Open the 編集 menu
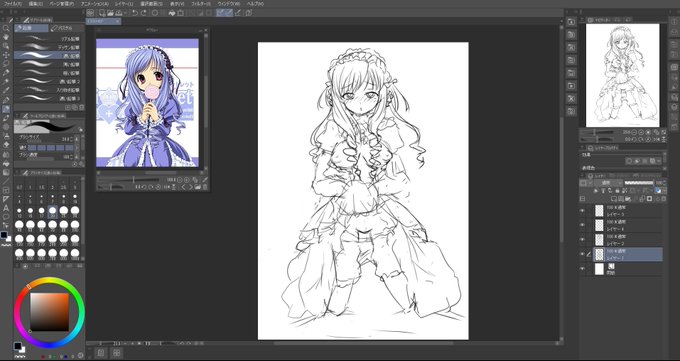680x361 pixels. click(x=36, y=3)
